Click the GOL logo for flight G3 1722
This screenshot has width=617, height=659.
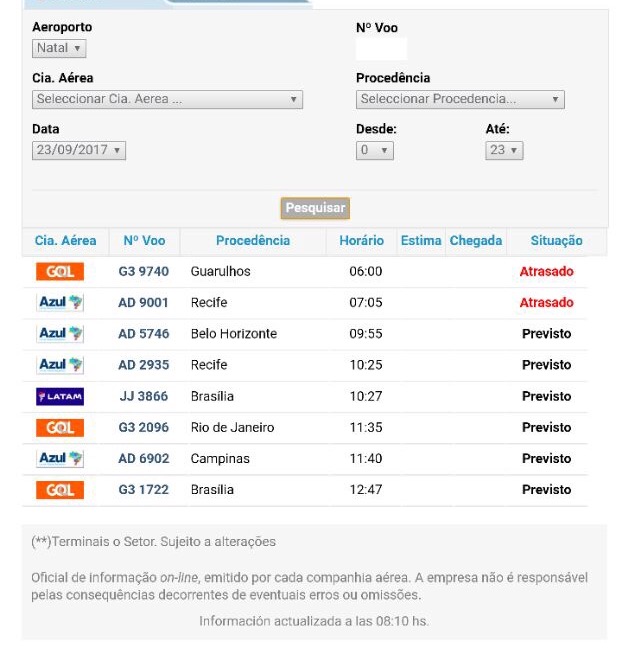pos(60,490)
